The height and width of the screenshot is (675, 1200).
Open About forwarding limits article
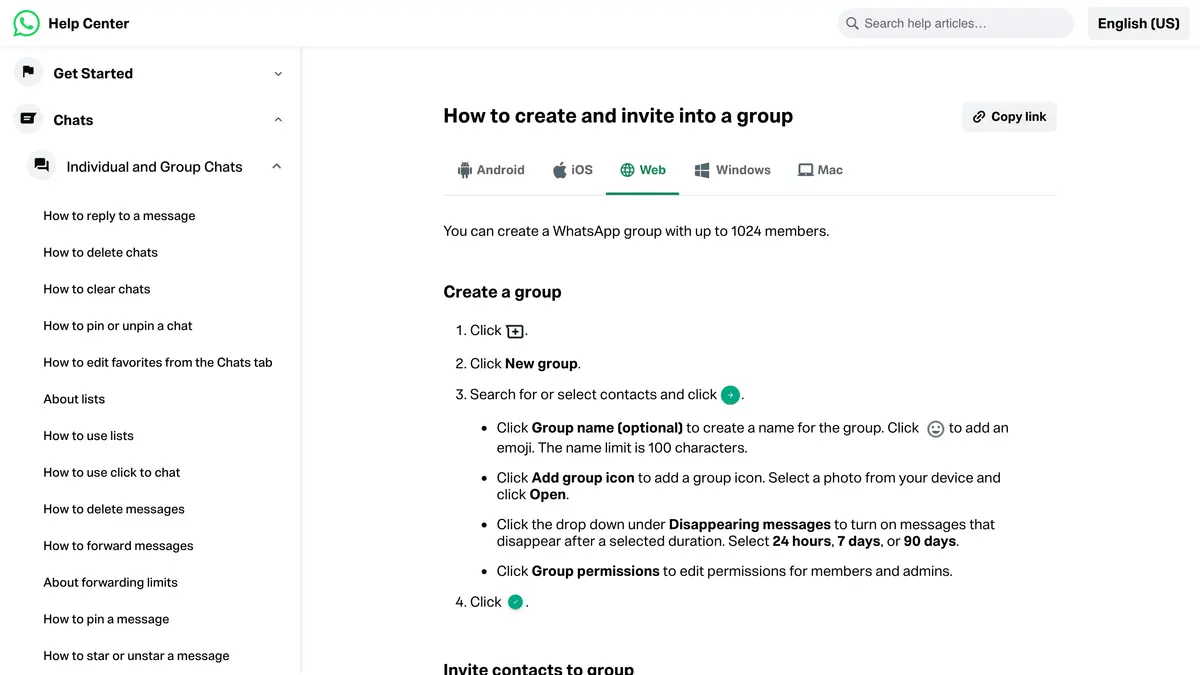[110, 582]
